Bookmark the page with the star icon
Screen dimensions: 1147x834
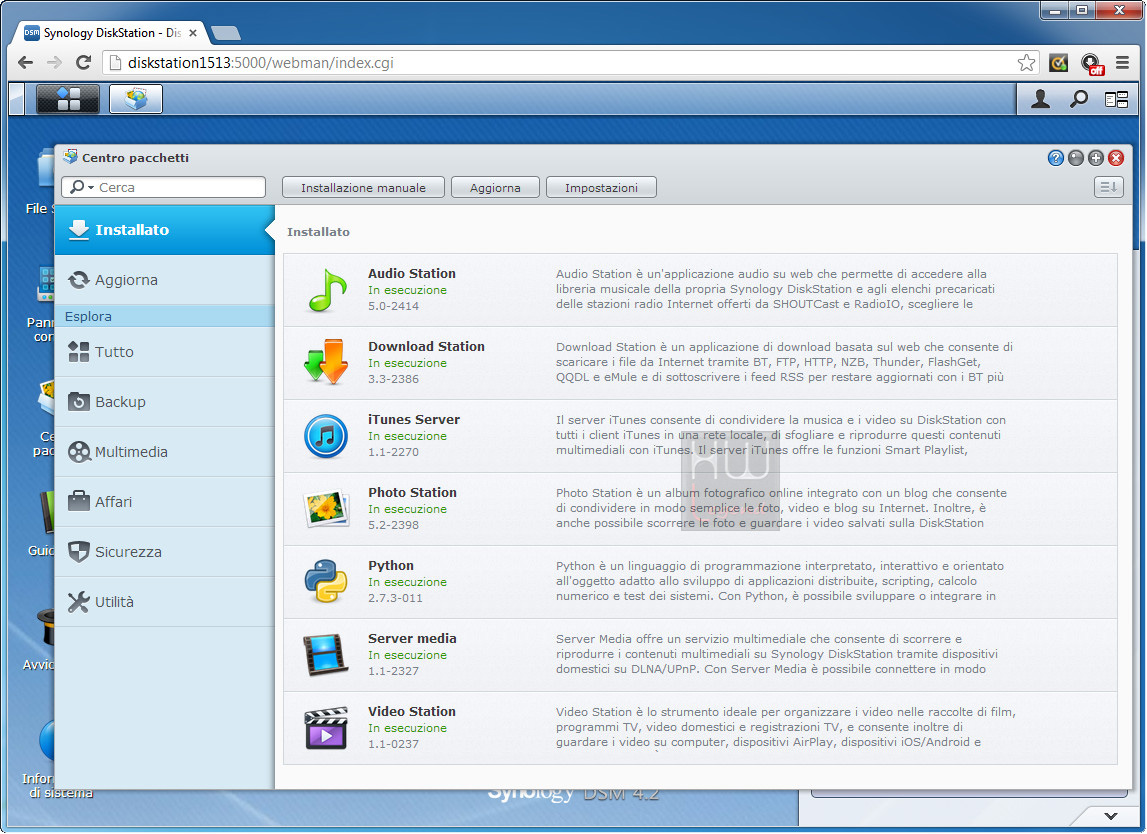(x=1026, y=63)
